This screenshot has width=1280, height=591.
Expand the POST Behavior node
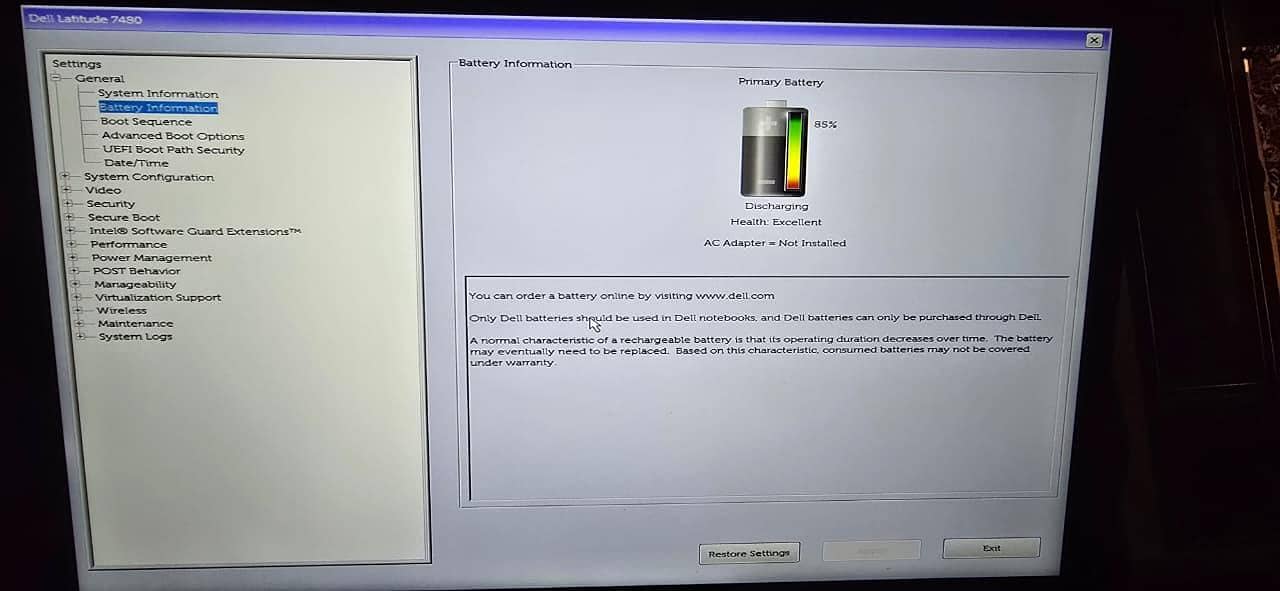(75, 271)
